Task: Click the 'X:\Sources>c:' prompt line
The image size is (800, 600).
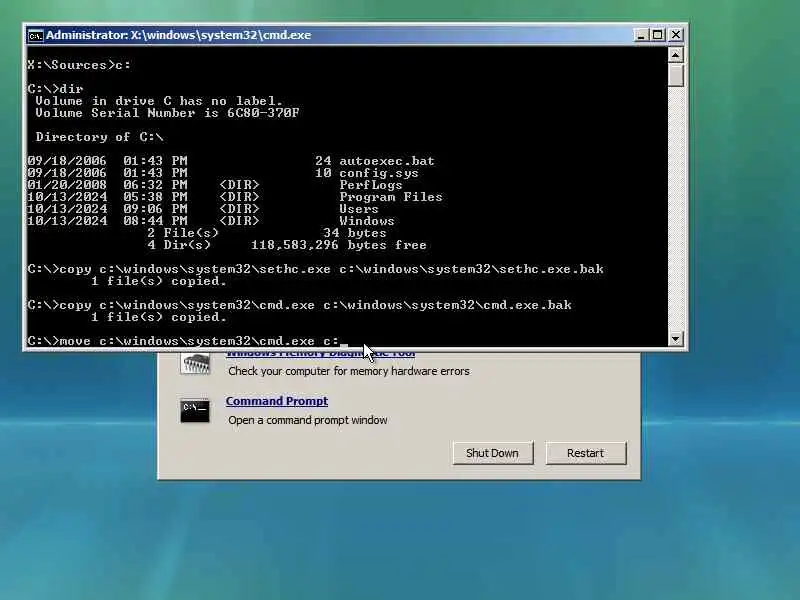Action: [79, 65]
